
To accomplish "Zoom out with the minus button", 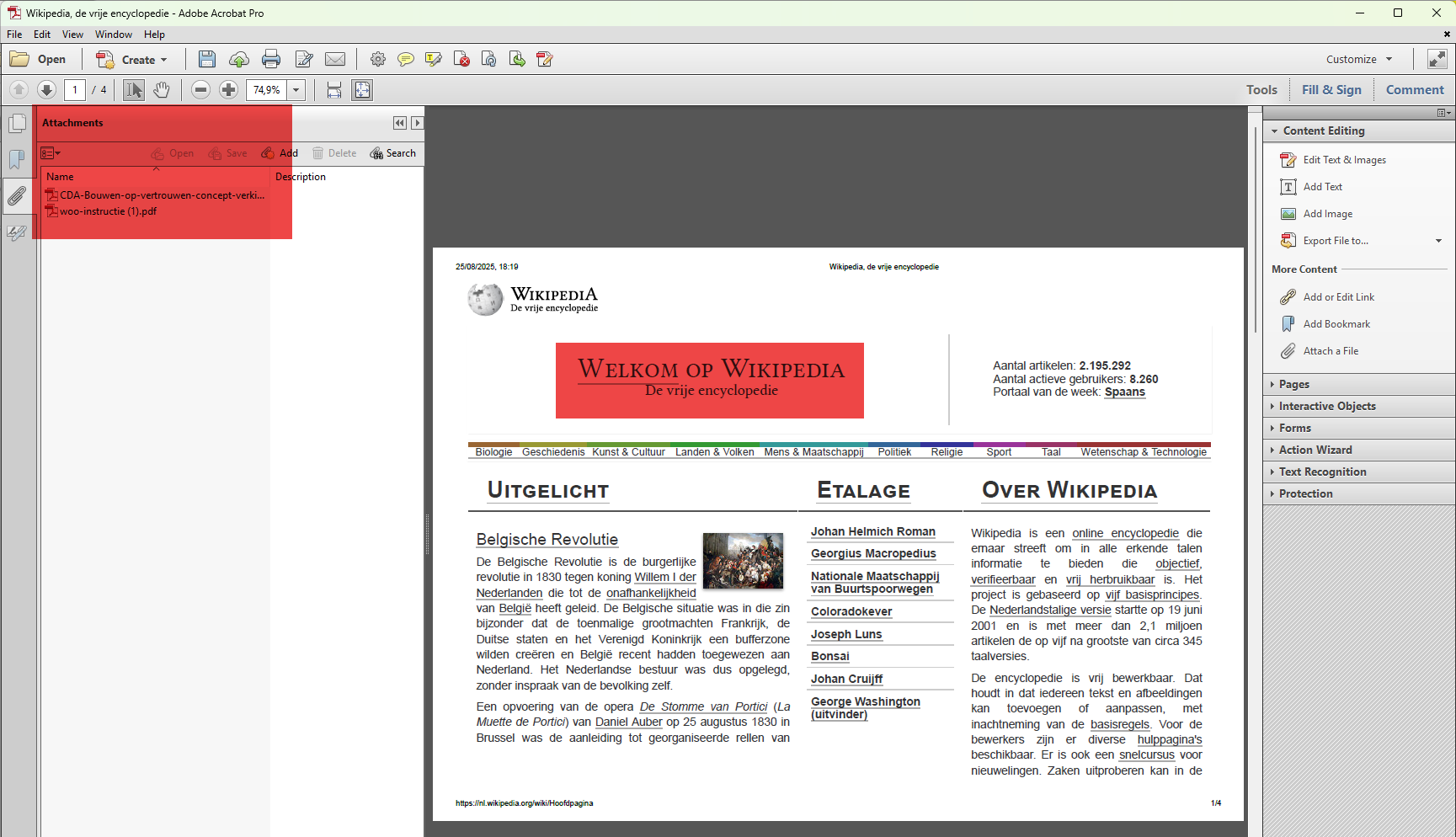I will (200, 90).
